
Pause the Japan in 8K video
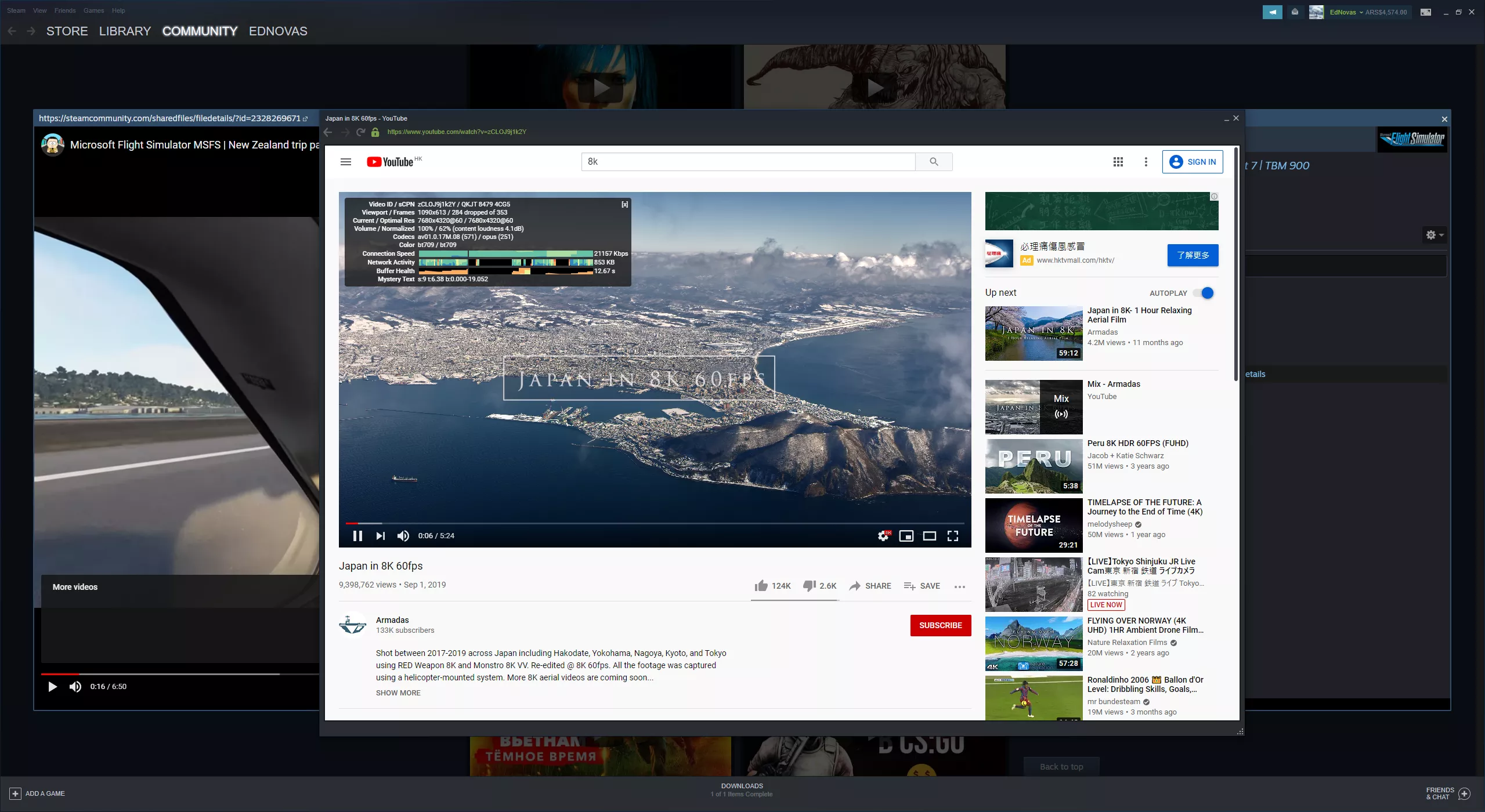click(357, 536)
